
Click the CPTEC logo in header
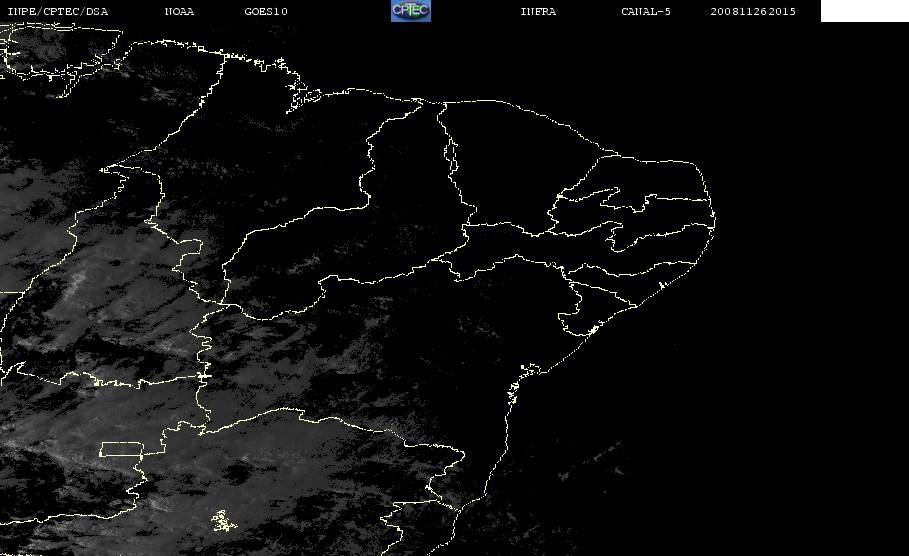[410, 10]
